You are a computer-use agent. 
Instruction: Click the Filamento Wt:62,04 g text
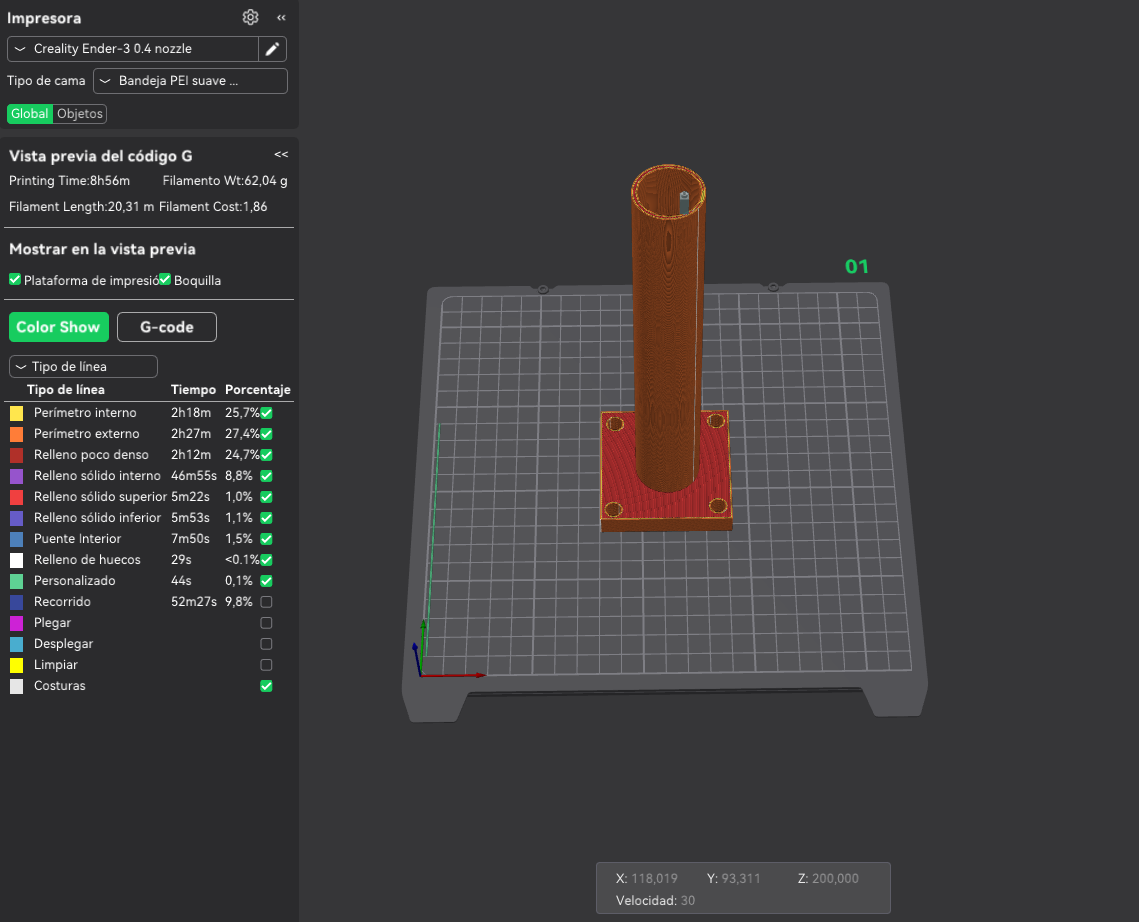point(225,180)
